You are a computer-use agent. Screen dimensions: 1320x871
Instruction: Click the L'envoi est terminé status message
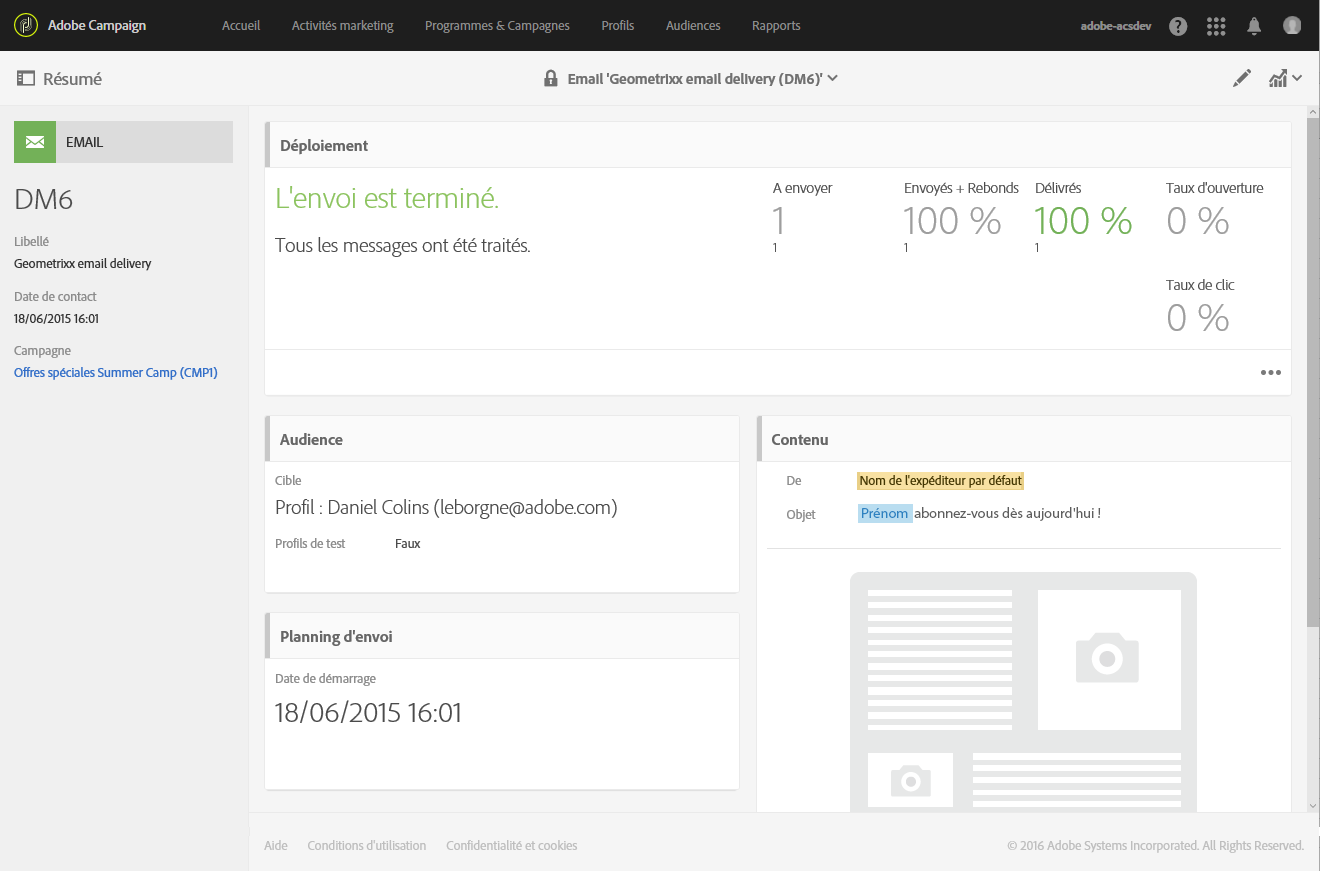click(387, 199)
